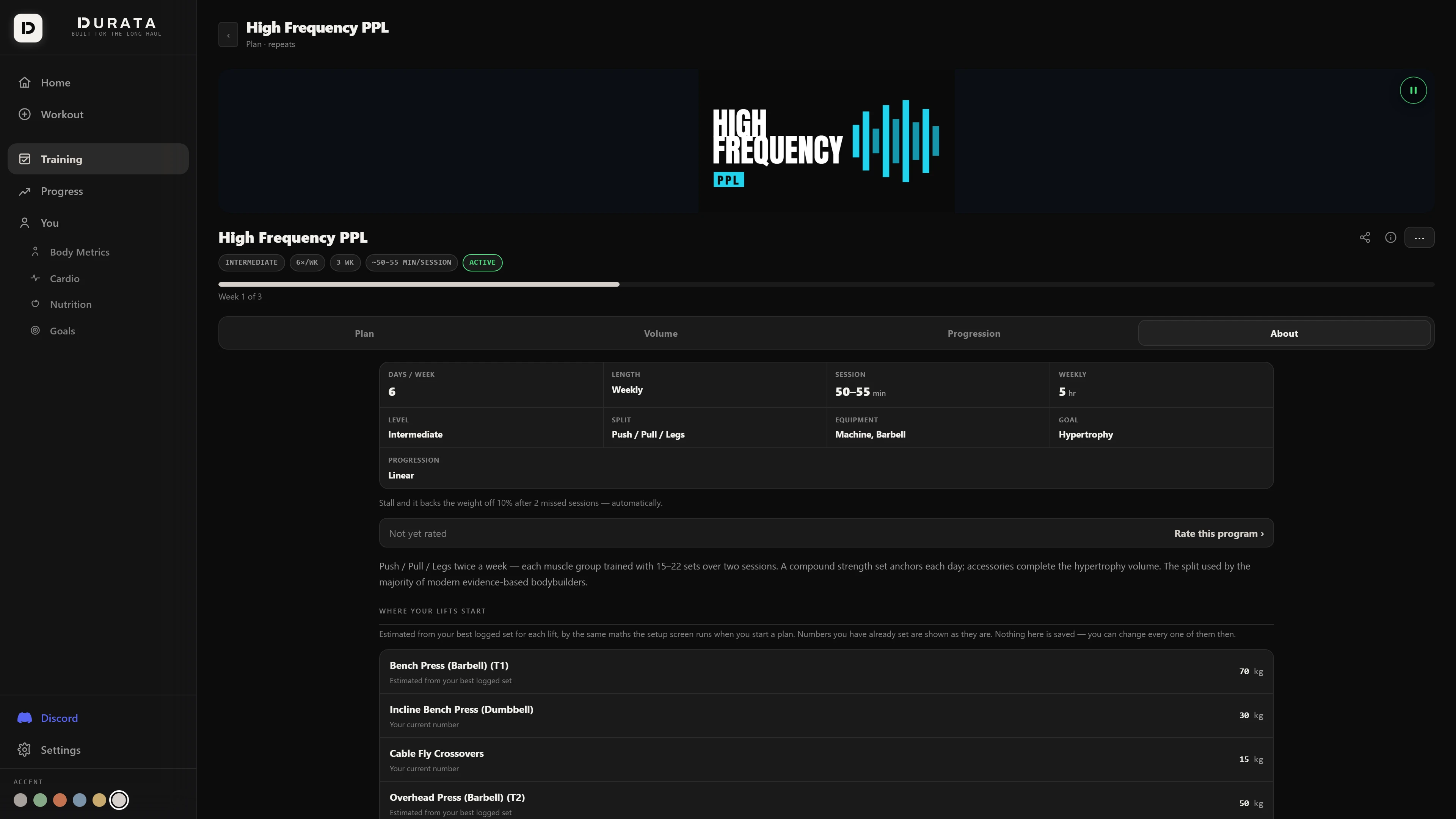The image size is (1456, 819).
Task: Click the INTERMEDIATE tag
Action: [251, 262]
